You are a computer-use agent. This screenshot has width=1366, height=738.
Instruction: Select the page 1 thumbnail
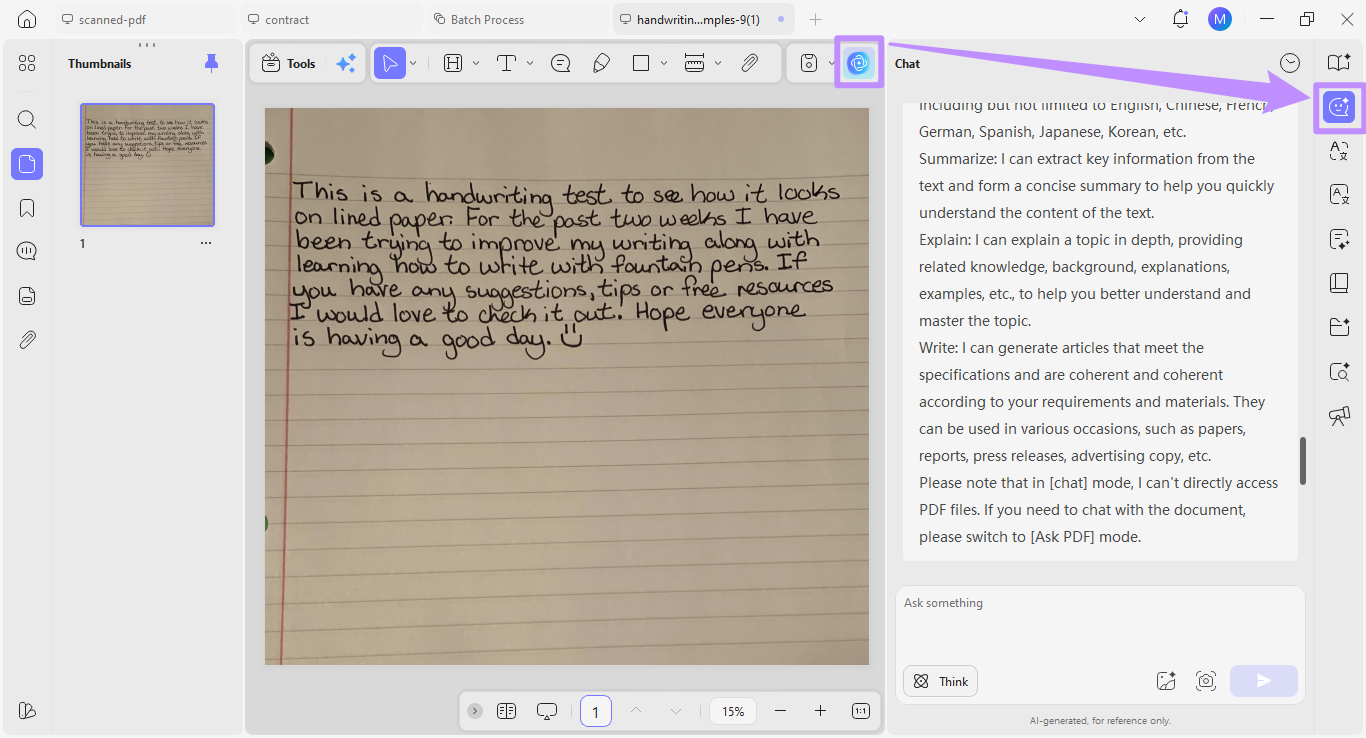147,165
